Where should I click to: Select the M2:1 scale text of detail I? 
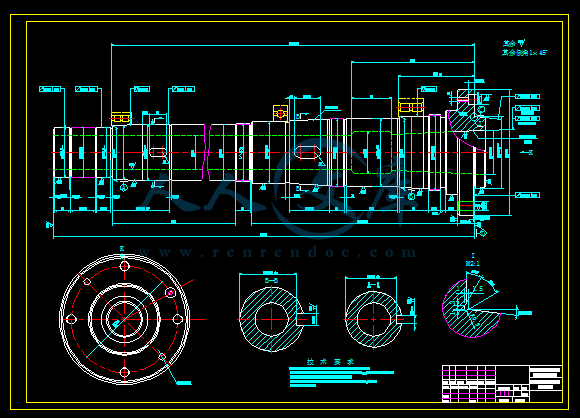point(472,264)
